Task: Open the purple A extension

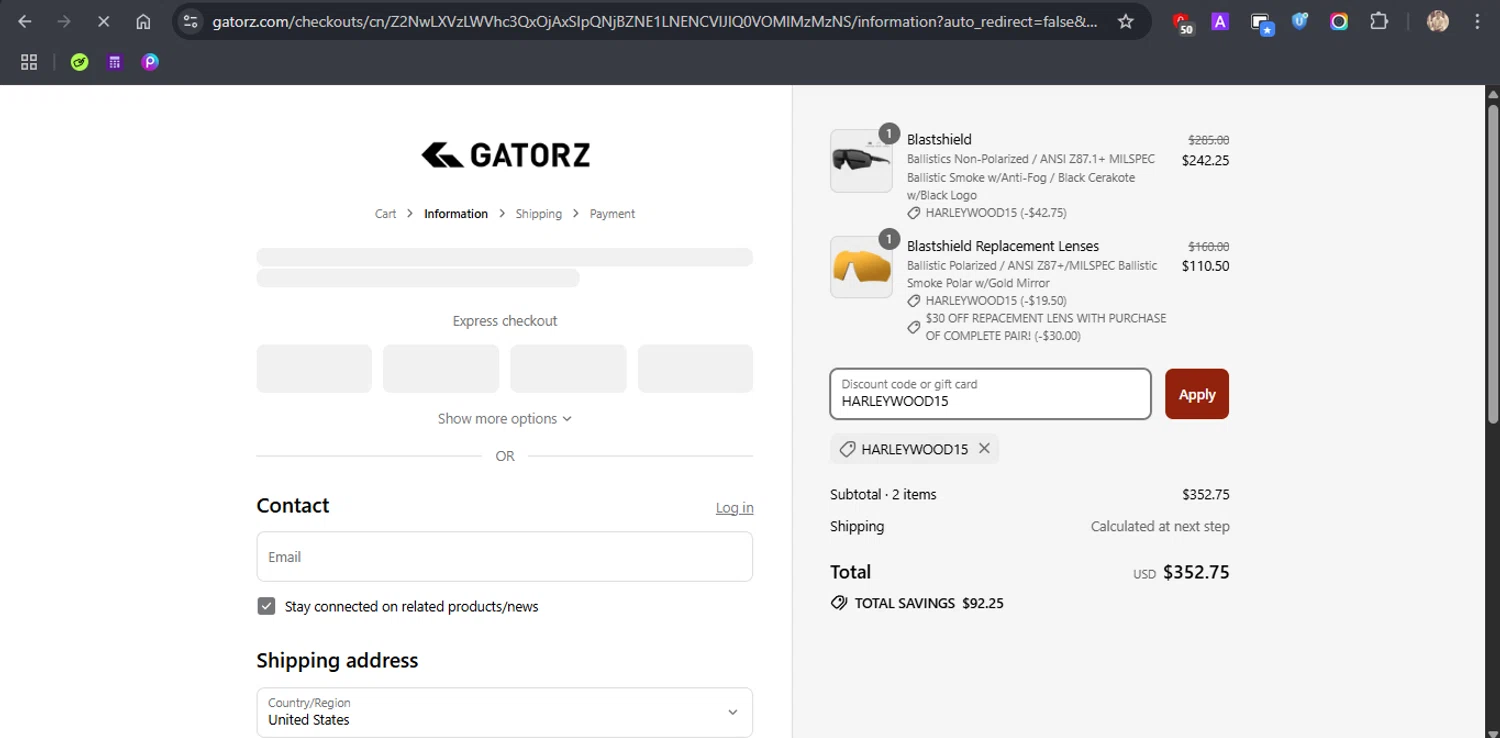Action: (x=1220, y=21)
